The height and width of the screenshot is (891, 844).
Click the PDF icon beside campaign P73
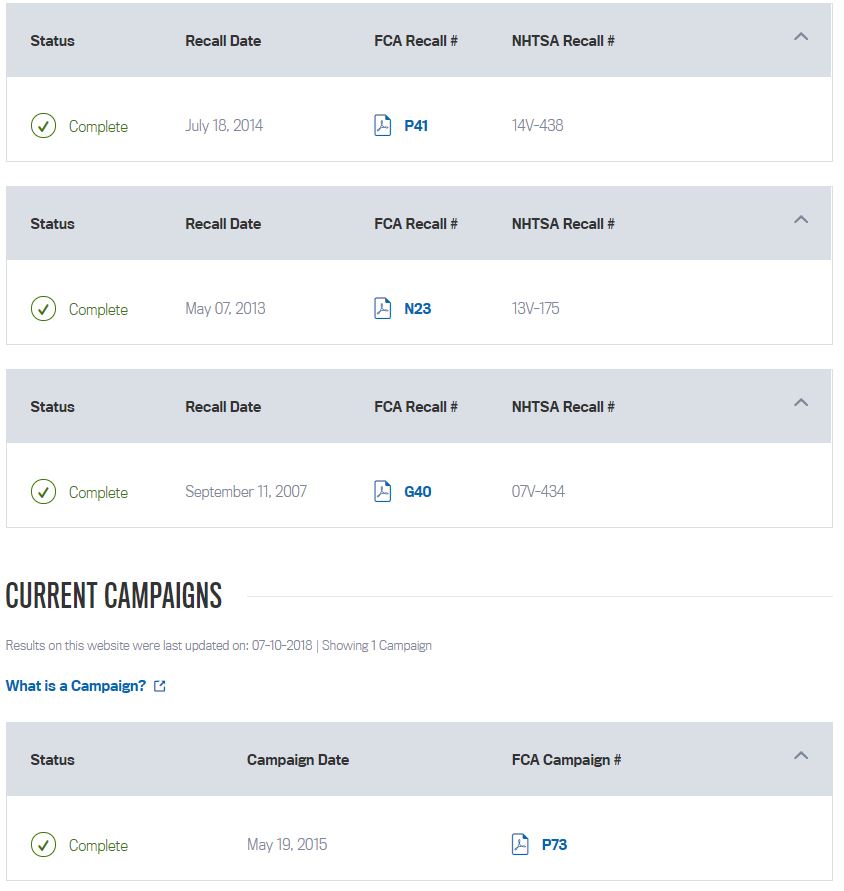(x=520, y=845)
